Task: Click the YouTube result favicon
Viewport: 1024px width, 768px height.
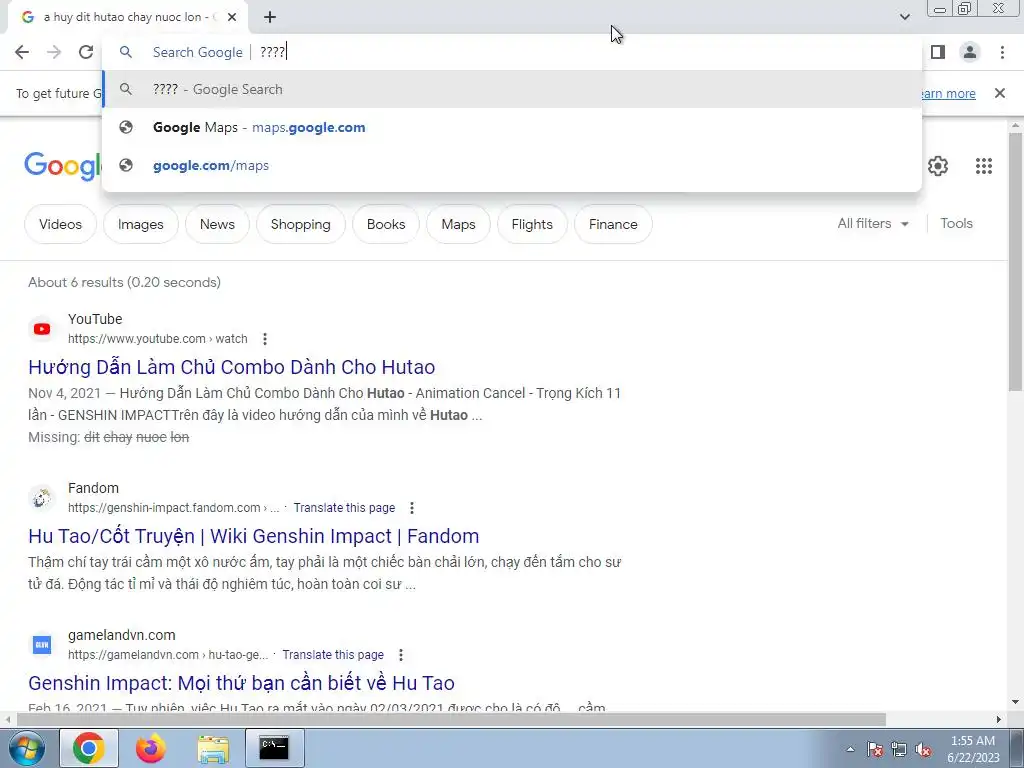Action: click(42, 328)
